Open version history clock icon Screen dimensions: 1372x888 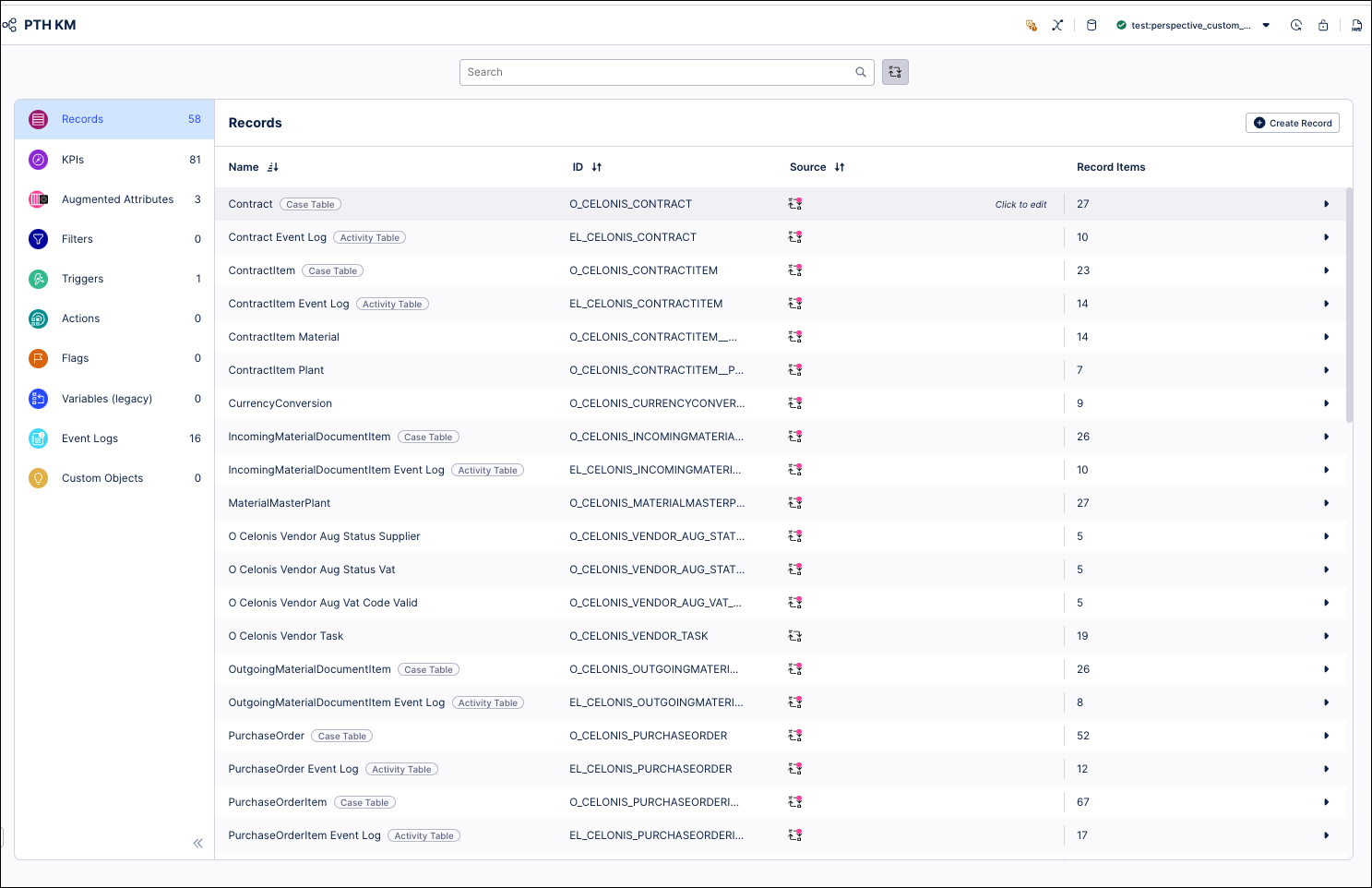point(1296,25)
